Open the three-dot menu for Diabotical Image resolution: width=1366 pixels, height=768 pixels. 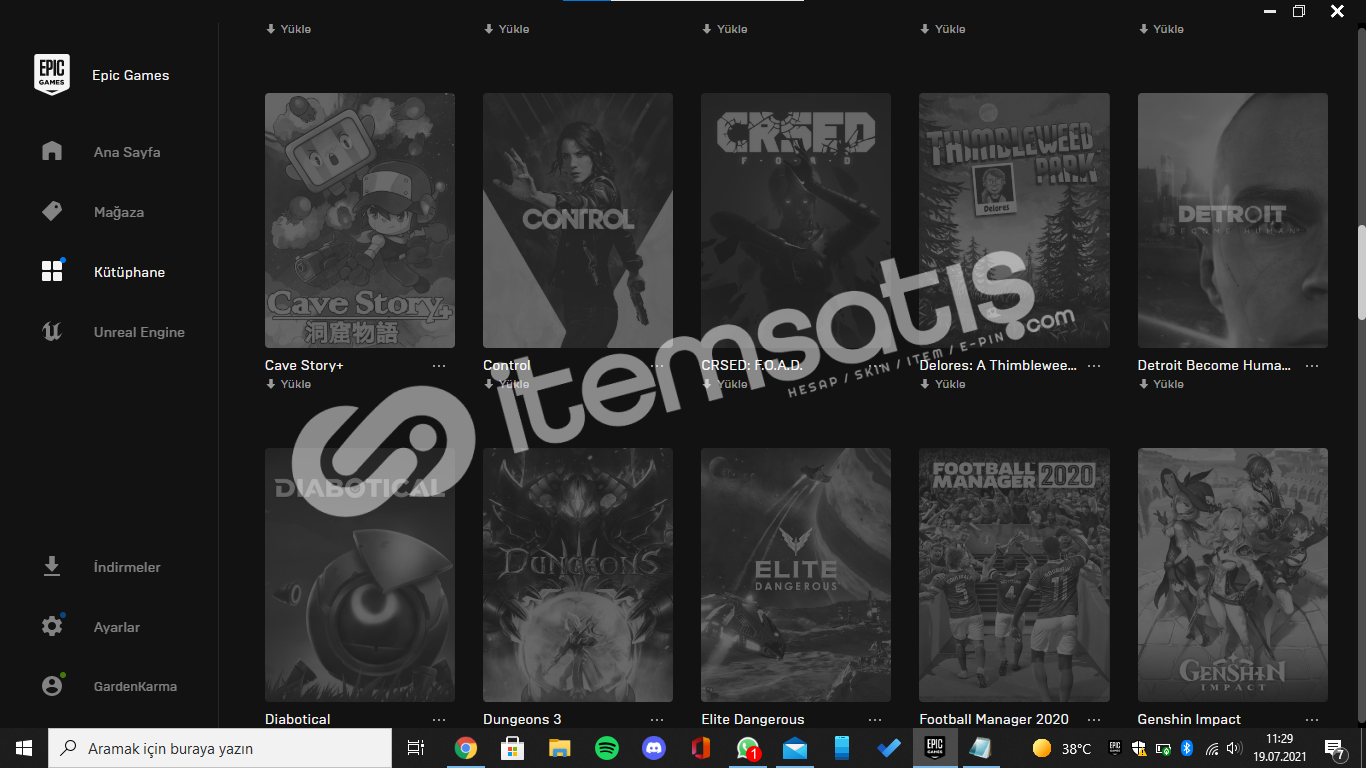click(x=439, y=720)
